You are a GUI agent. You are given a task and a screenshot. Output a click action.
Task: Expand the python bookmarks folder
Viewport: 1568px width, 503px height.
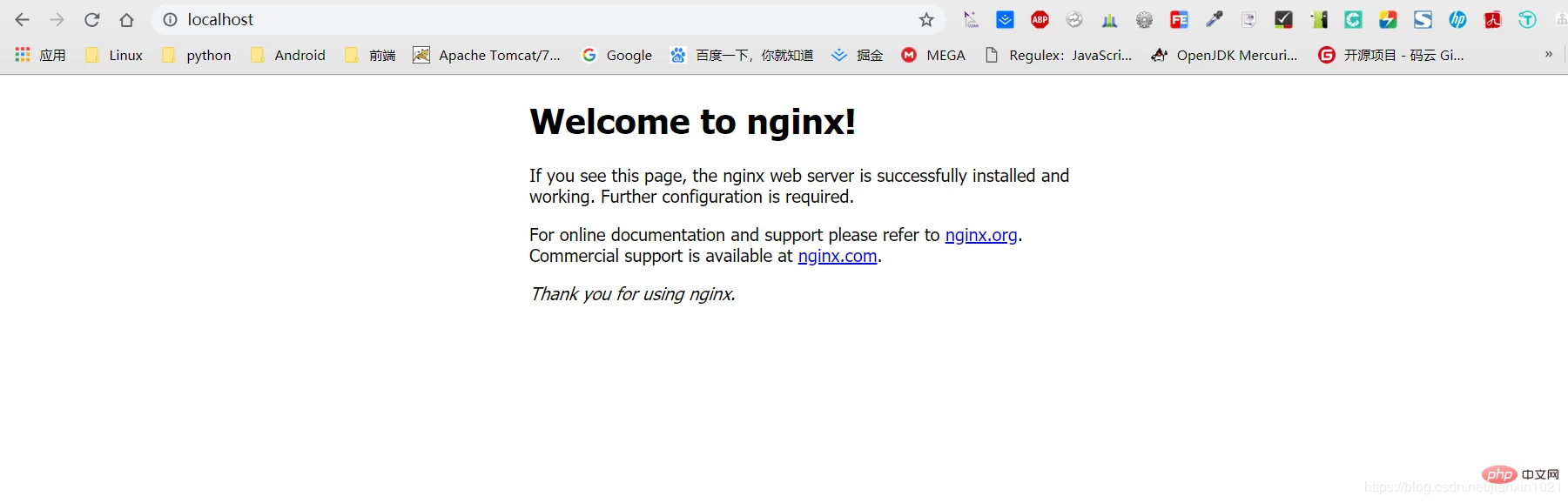click(197, 55)
